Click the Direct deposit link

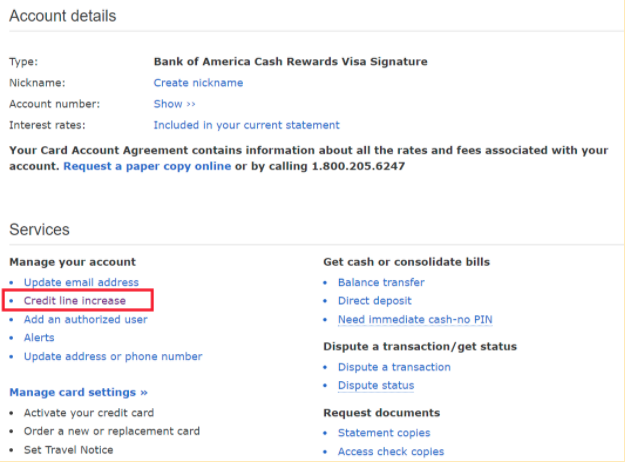[374, 300]
